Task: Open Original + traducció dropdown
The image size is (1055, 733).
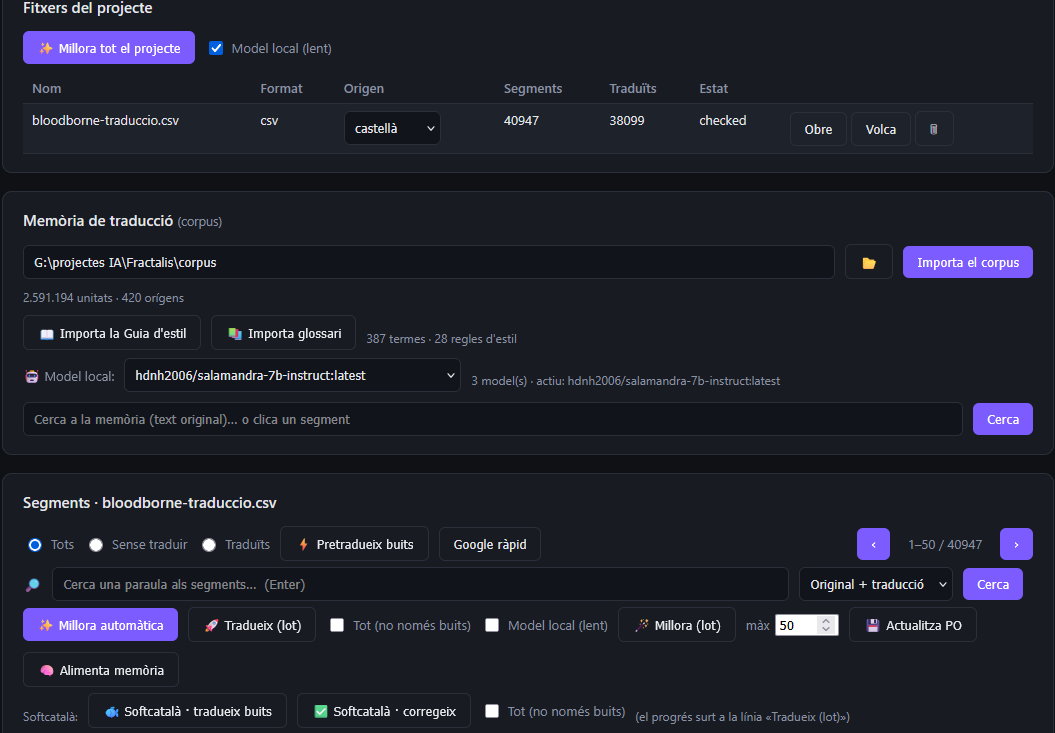Action: (876, 584)
